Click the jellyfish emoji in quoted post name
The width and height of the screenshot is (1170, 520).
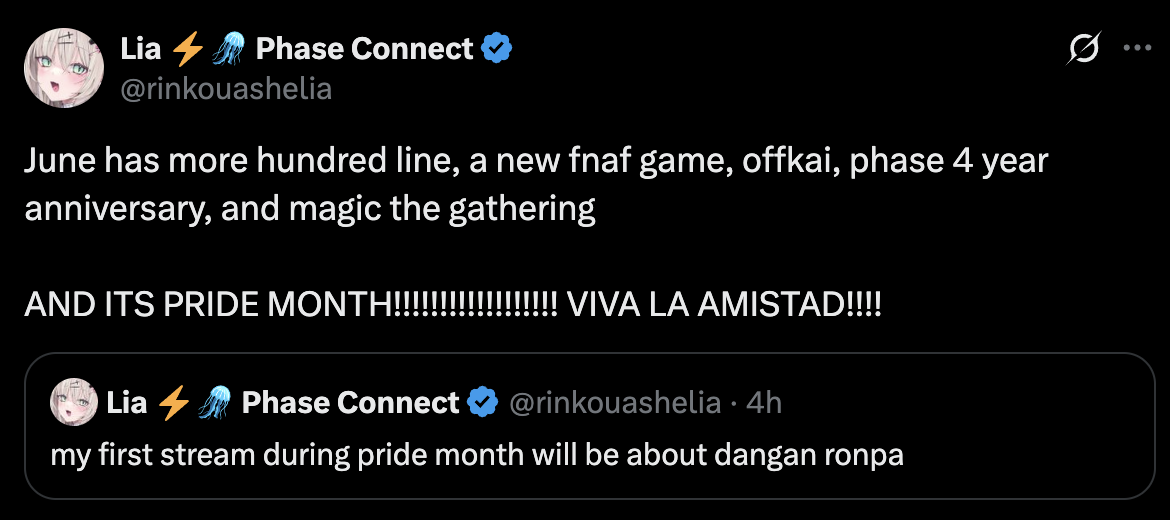[215, 403]
